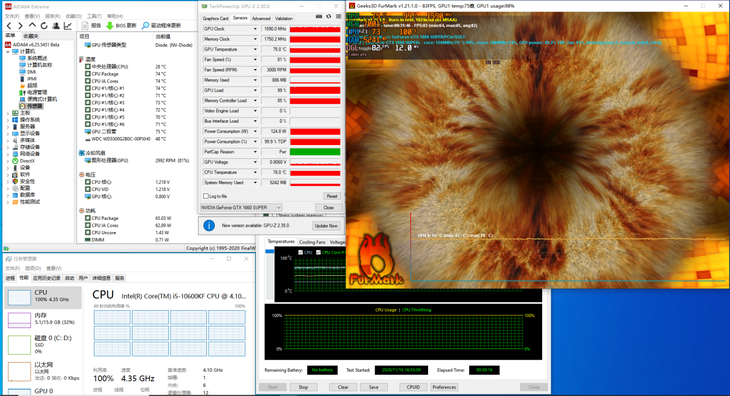Image resolution: width=730 pixels, height=396 pixels.
Task: Open Power Consumption (W) dropdown in GPU-Z
Action: click(x=255, y=131)
